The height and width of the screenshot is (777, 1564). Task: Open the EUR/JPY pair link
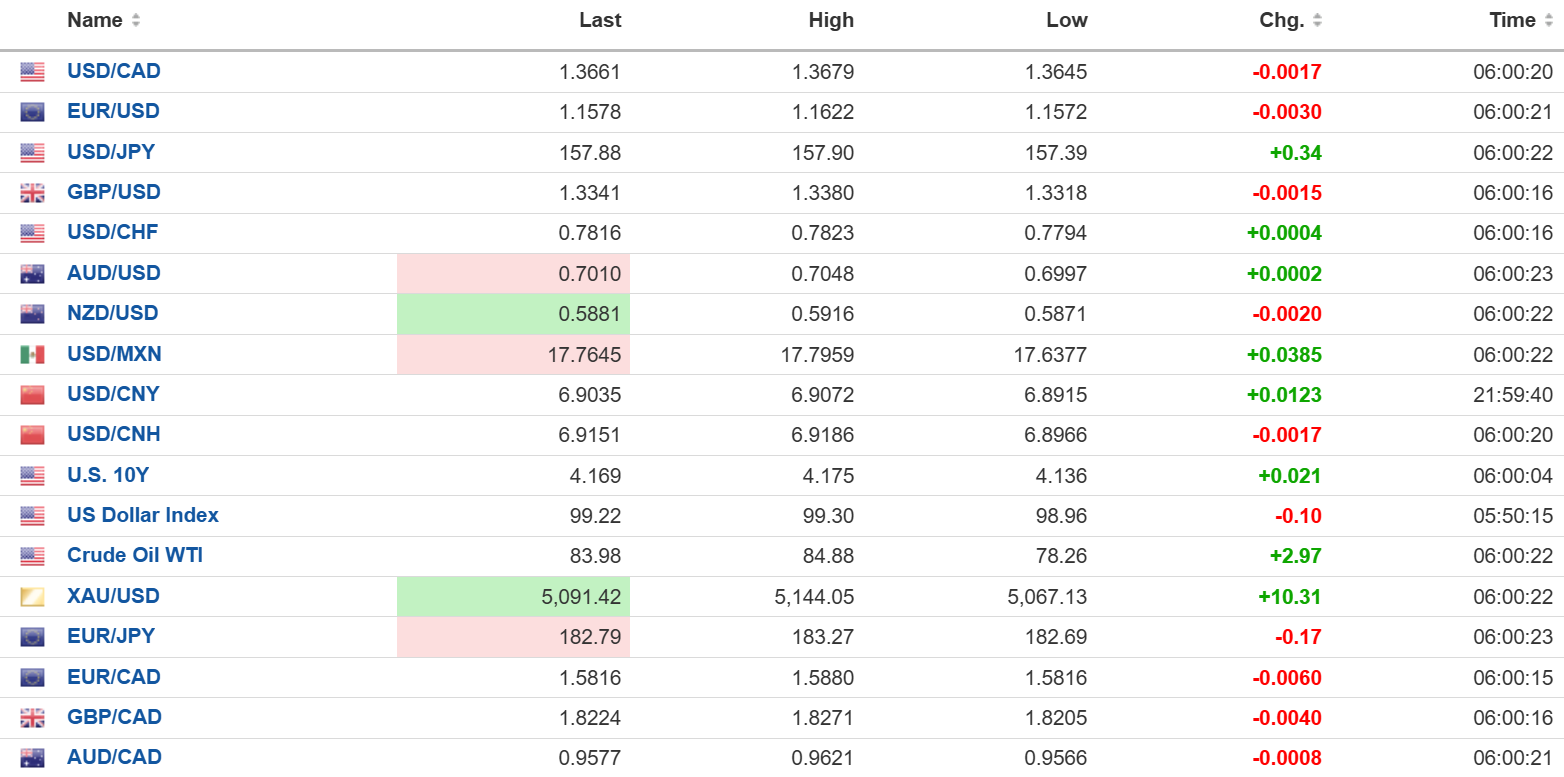111,636
